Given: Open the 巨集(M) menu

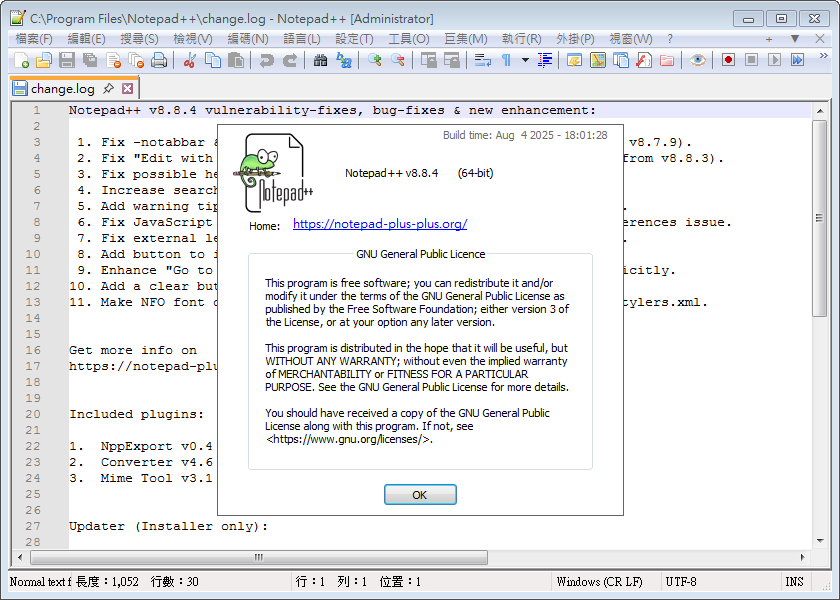Looking at the screenshot, I should [466, 39].
